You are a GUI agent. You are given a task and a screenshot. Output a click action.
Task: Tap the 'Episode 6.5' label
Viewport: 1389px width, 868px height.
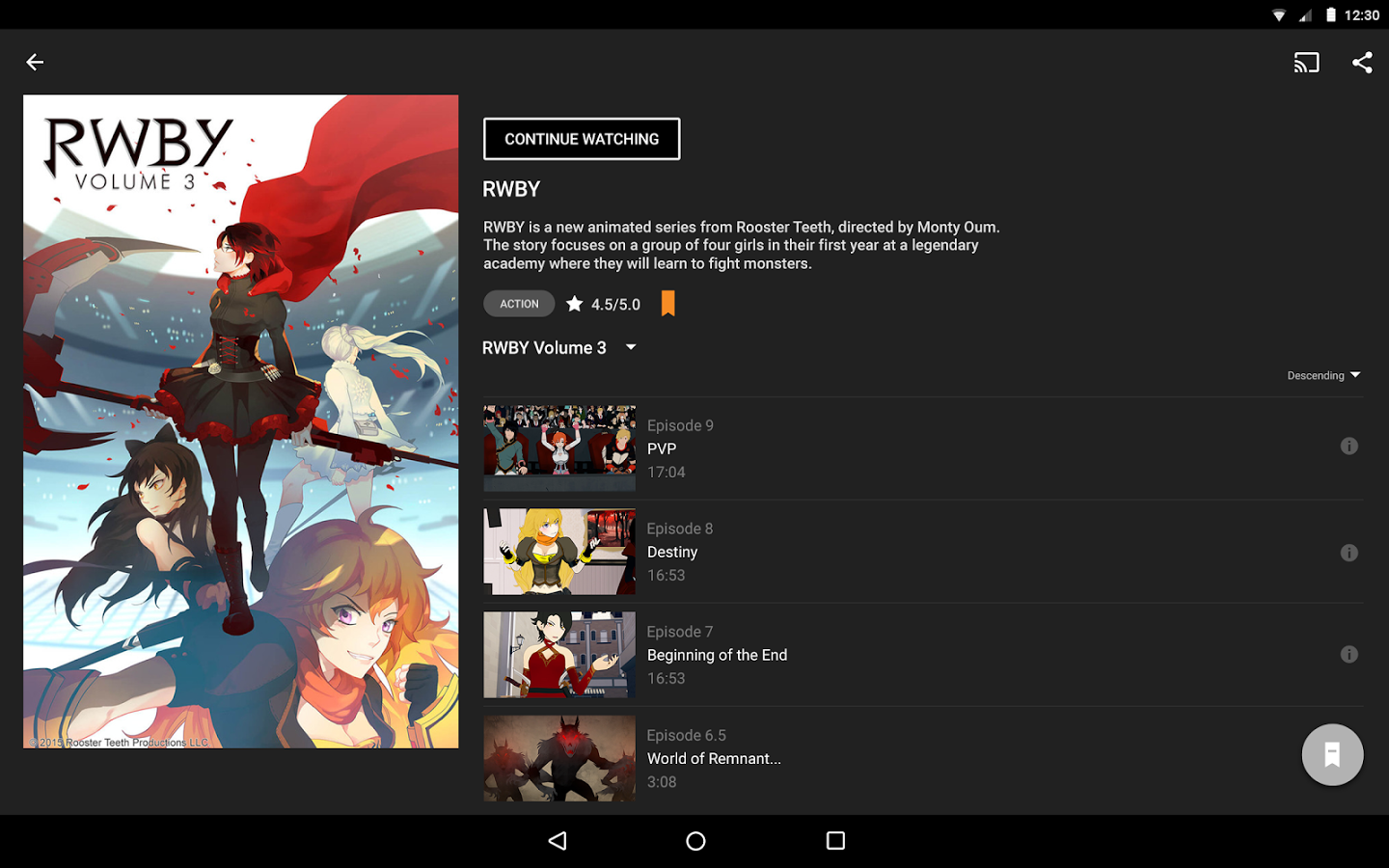(x=686, y=735)
